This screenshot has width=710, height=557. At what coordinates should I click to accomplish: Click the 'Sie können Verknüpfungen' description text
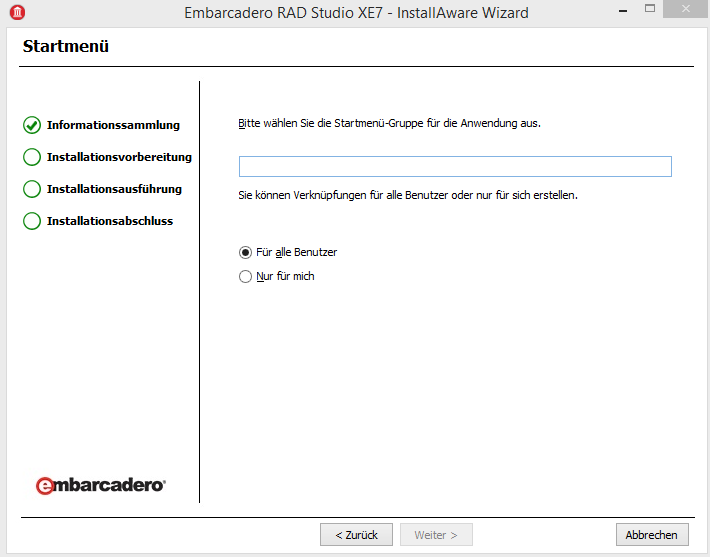[408, 195]
